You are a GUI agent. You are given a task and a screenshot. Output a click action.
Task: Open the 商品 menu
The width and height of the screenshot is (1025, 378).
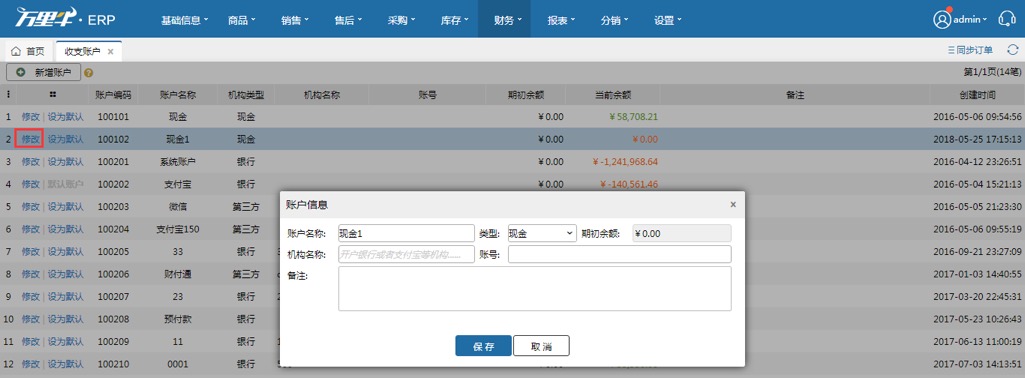(241, 20)
